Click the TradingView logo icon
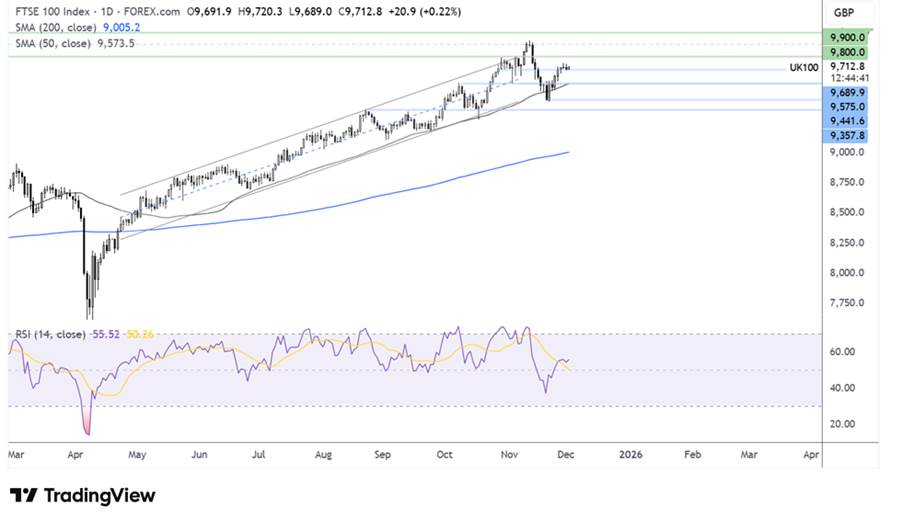 pyautogui.click(x=22, y=496)
